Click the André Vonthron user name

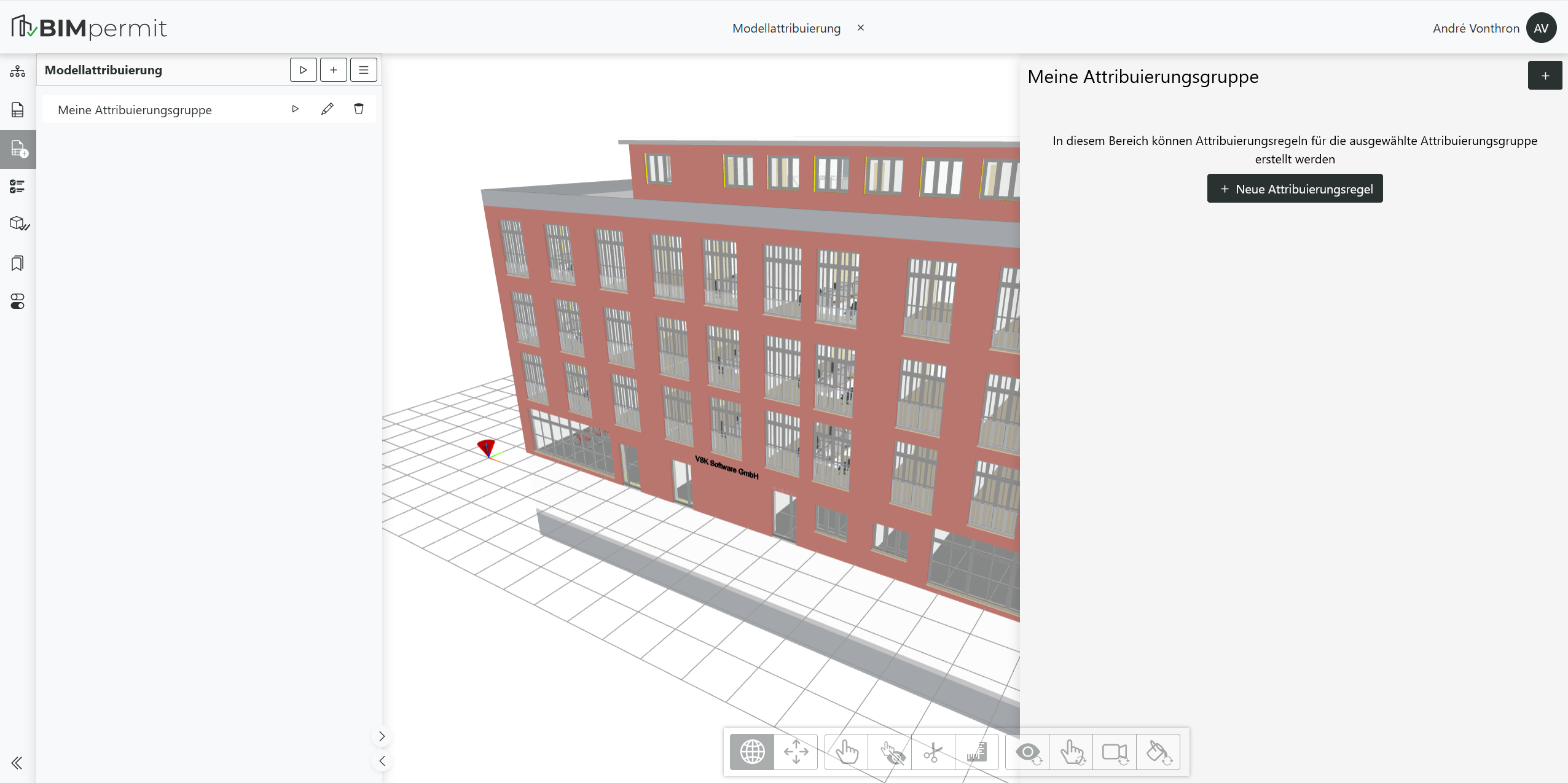[x=1476, y=28]
